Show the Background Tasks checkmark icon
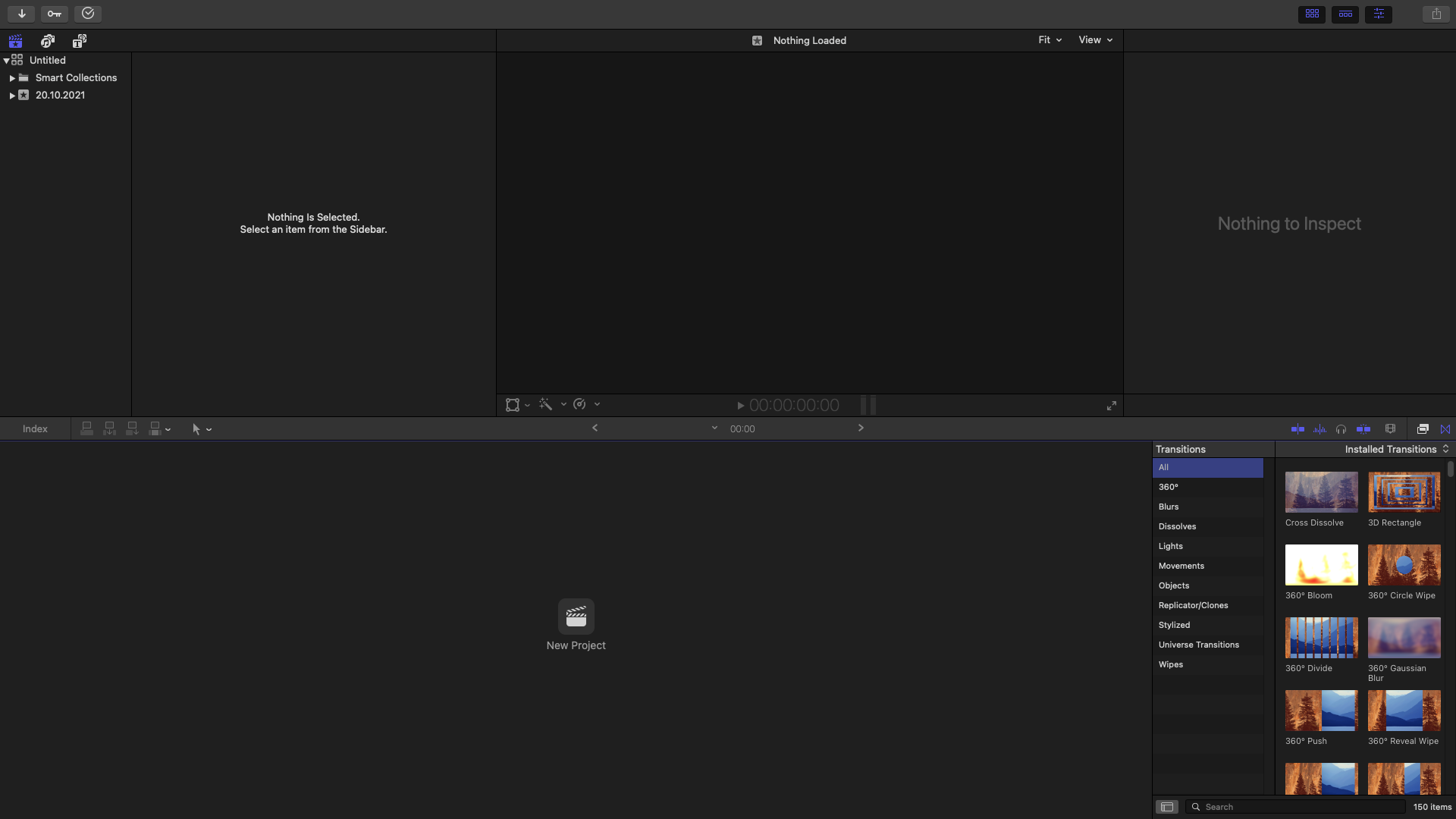Screen dimensions: 1456x819 tap(88, 14)
